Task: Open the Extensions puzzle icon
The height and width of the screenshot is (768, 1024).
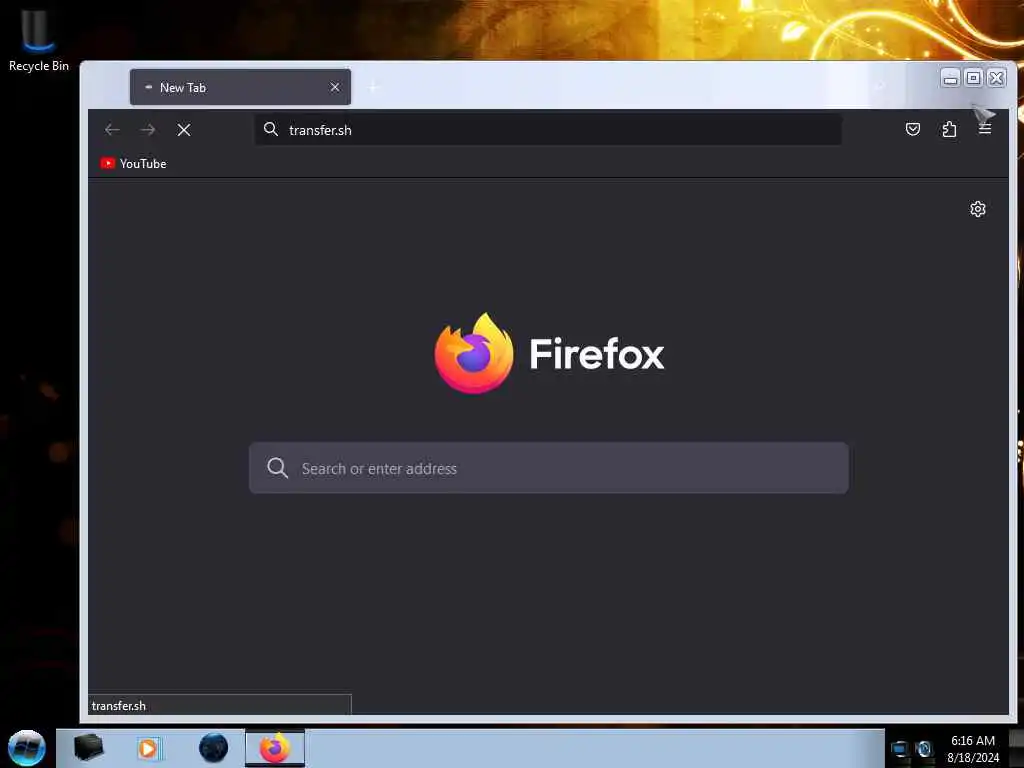Action: tap(949, 129)
